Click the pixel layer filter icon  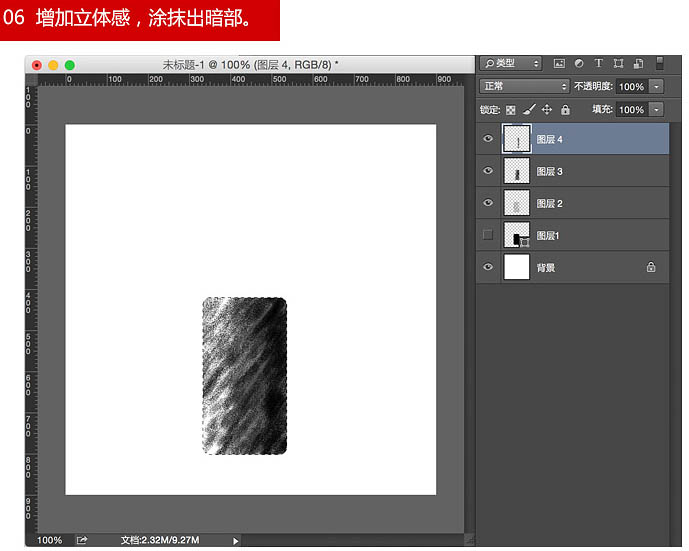click(x=559, y=64)
